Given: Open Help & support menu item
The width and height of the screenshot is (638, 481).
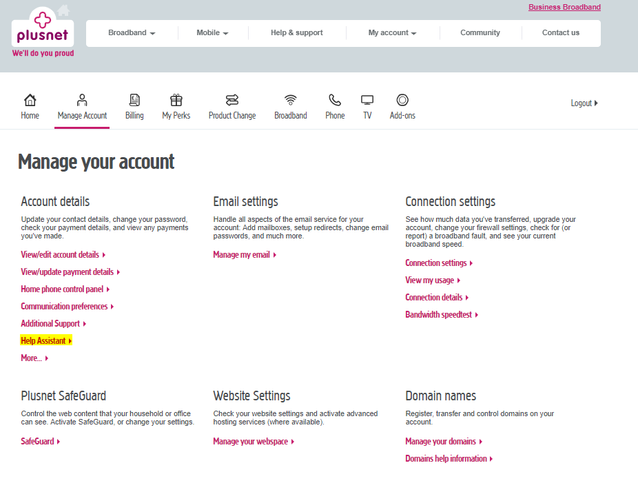Looking at the screenshot, I should click(296, 33).
